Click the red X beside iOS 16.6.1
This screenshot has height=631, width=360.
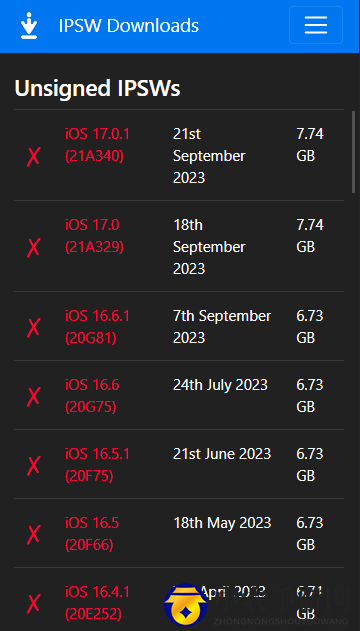click(33, 327)
